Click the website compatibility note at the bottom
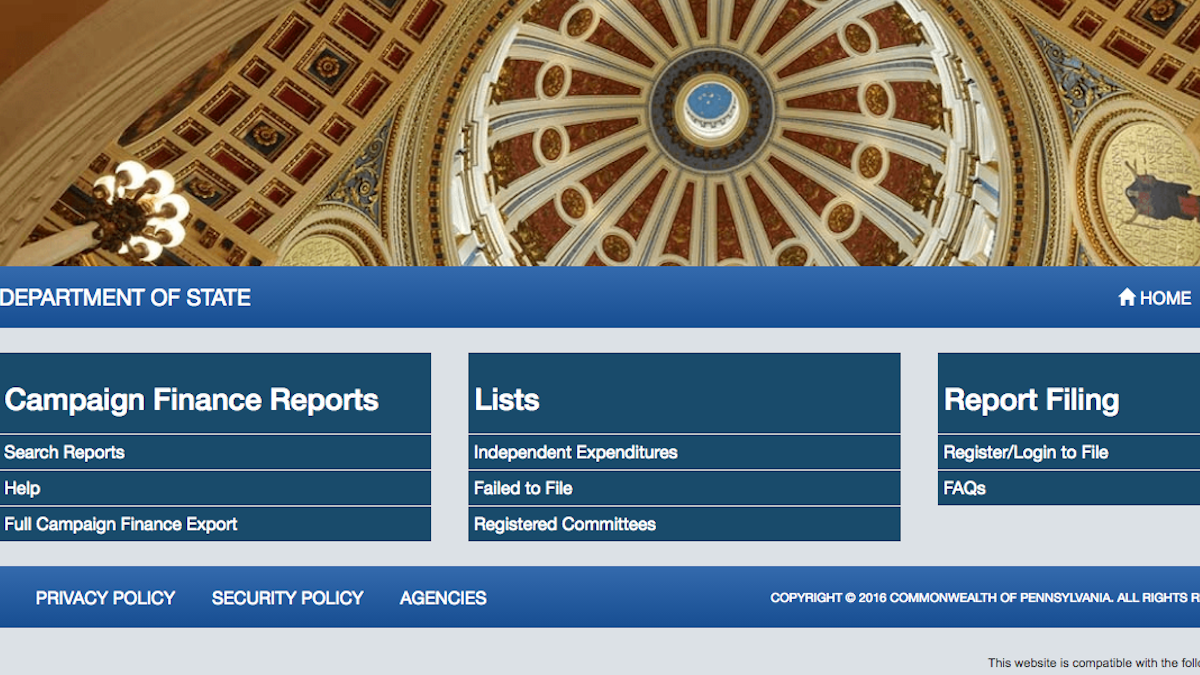The image size is (1200, 675). 1094,663
